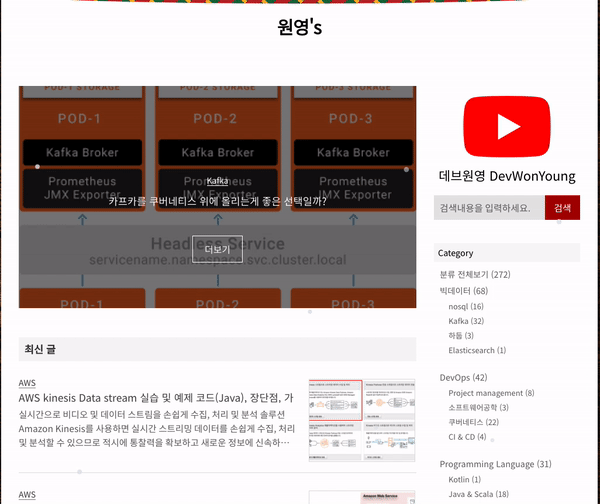Select the 하둡 (3) subcategory
Viewport: 600px width, 504px height.
coord(461,336)
